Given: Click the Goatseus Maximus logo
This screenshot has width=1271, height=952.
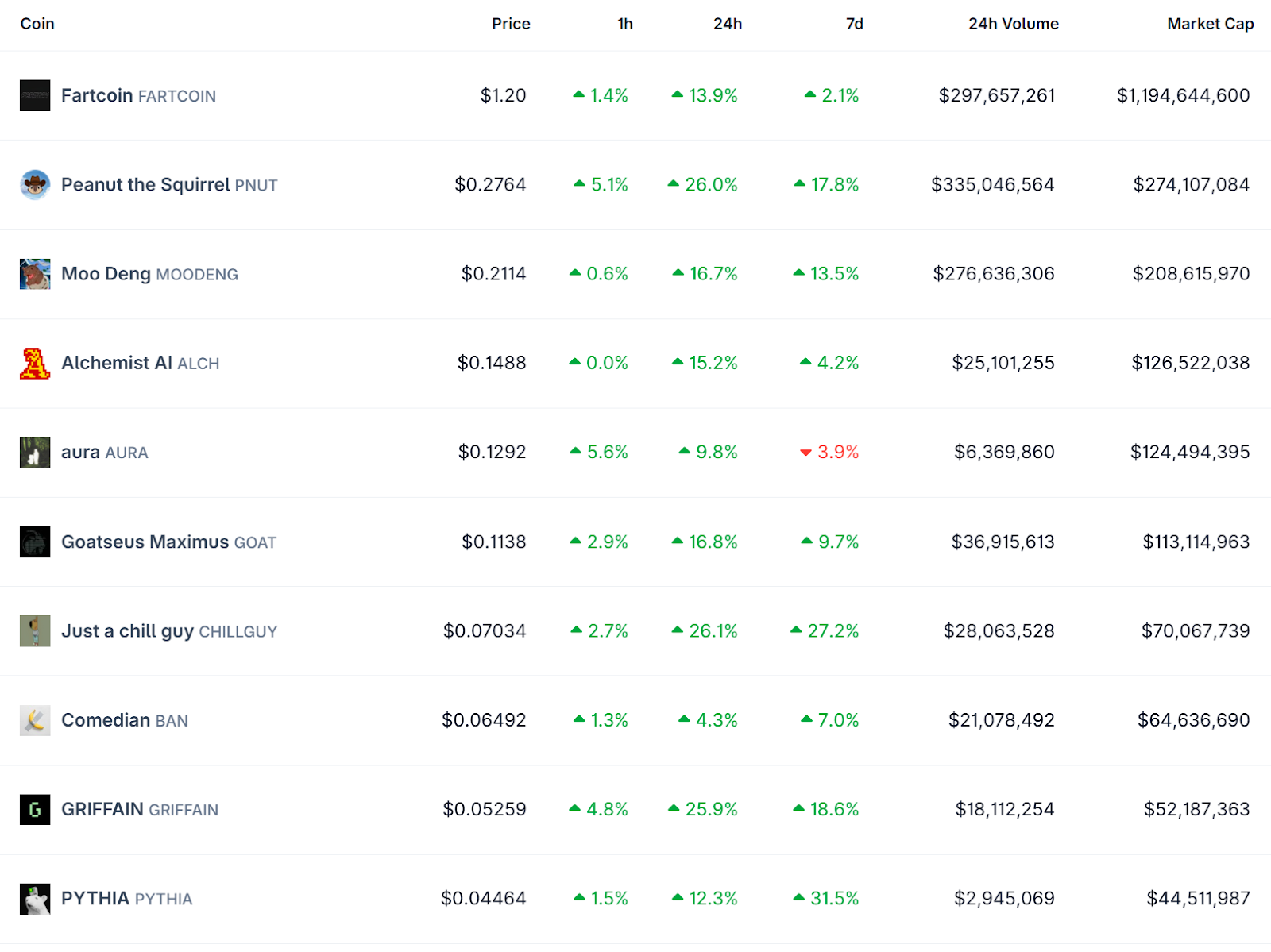Looking at the screenshot, I should click(35, 542).
